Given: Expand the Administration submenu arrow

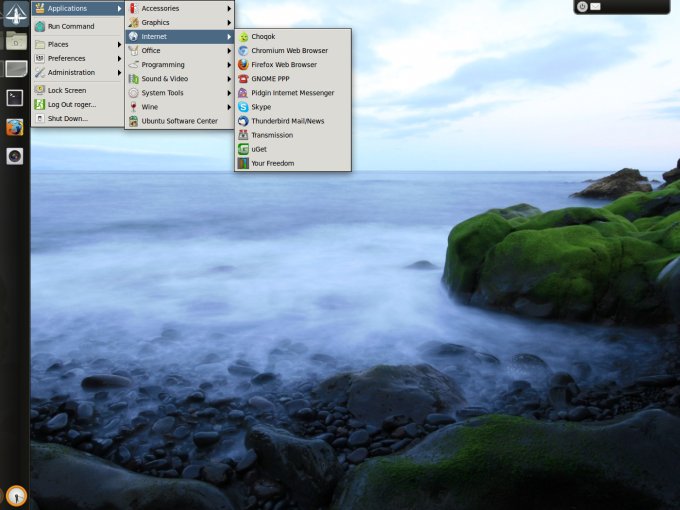Looking at the screenshot, I should click(119, 72).
